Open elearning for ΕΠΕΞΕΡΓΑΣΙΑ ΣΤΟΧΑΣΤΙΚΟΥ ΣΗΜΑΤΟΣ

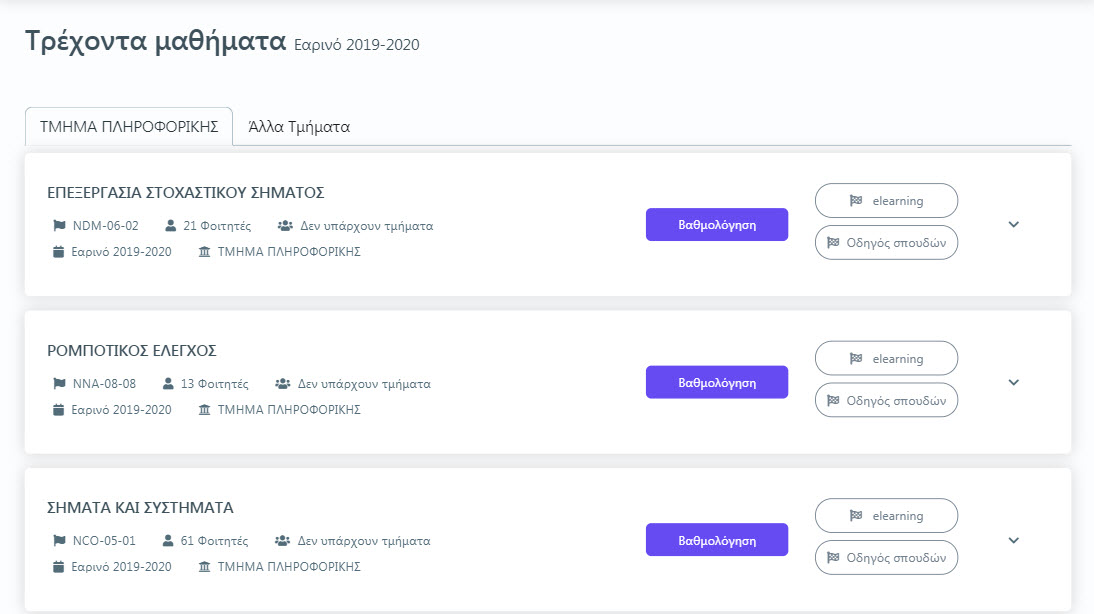click(886, 201)
